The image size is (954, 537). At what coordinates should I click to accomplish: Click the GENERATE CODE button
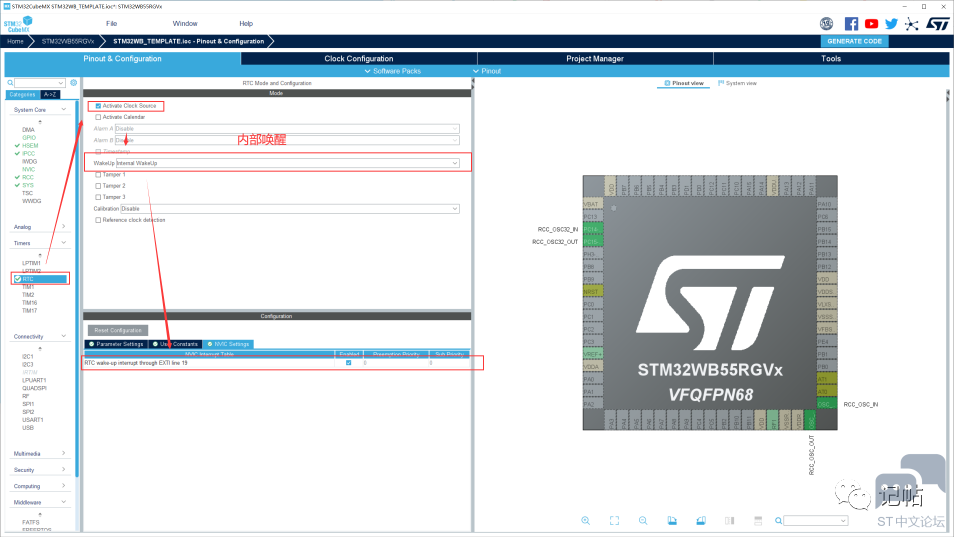pyautogui.click(x=855, y=41)
